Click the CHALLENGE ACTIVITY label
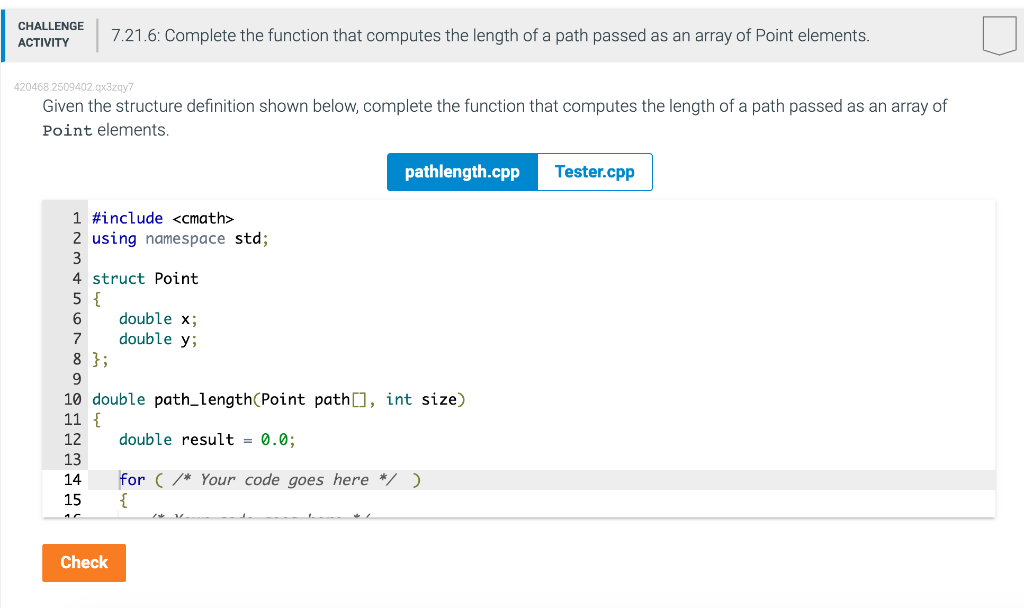This screenshot has width=1024, height=608. 51,34
